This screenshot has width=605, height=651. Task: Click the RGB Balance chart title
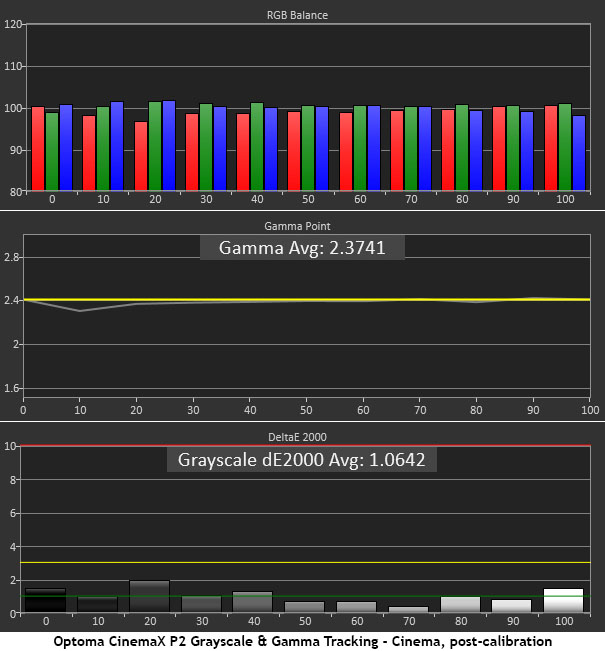coord(301,15)
